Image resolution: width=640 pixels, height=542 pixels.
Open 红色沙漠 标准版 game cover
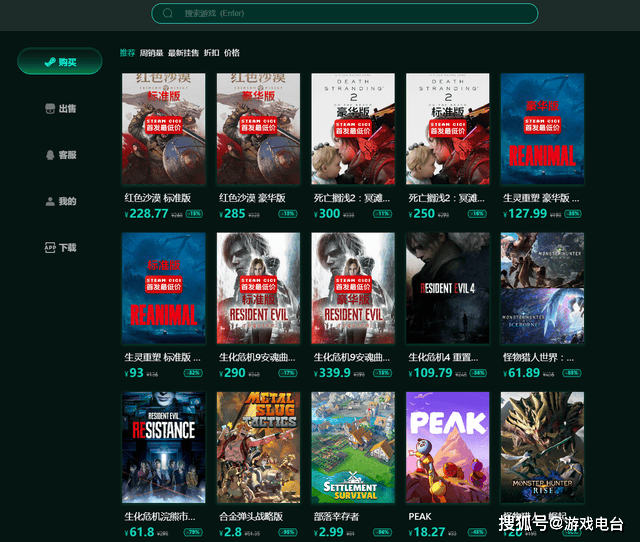(x=163, y=128)
